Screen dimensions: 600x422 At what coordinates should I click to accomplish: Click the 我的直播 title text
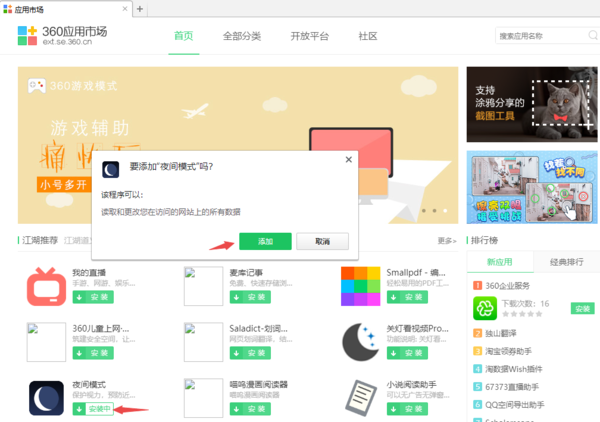(89, 273)
